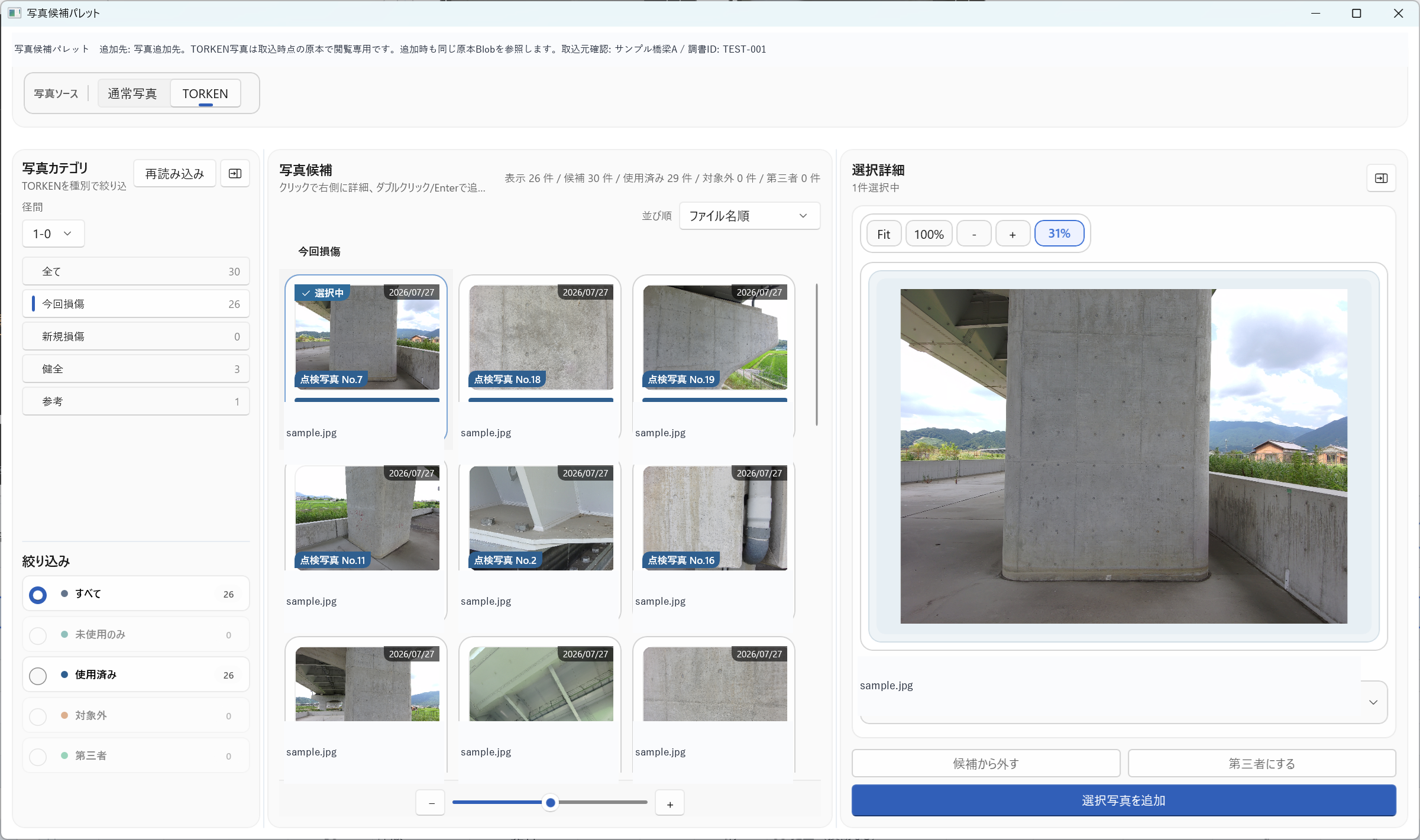Click the thumbnail size plus button
This screenshot has width=1420, height=840.
click(669, 803)
